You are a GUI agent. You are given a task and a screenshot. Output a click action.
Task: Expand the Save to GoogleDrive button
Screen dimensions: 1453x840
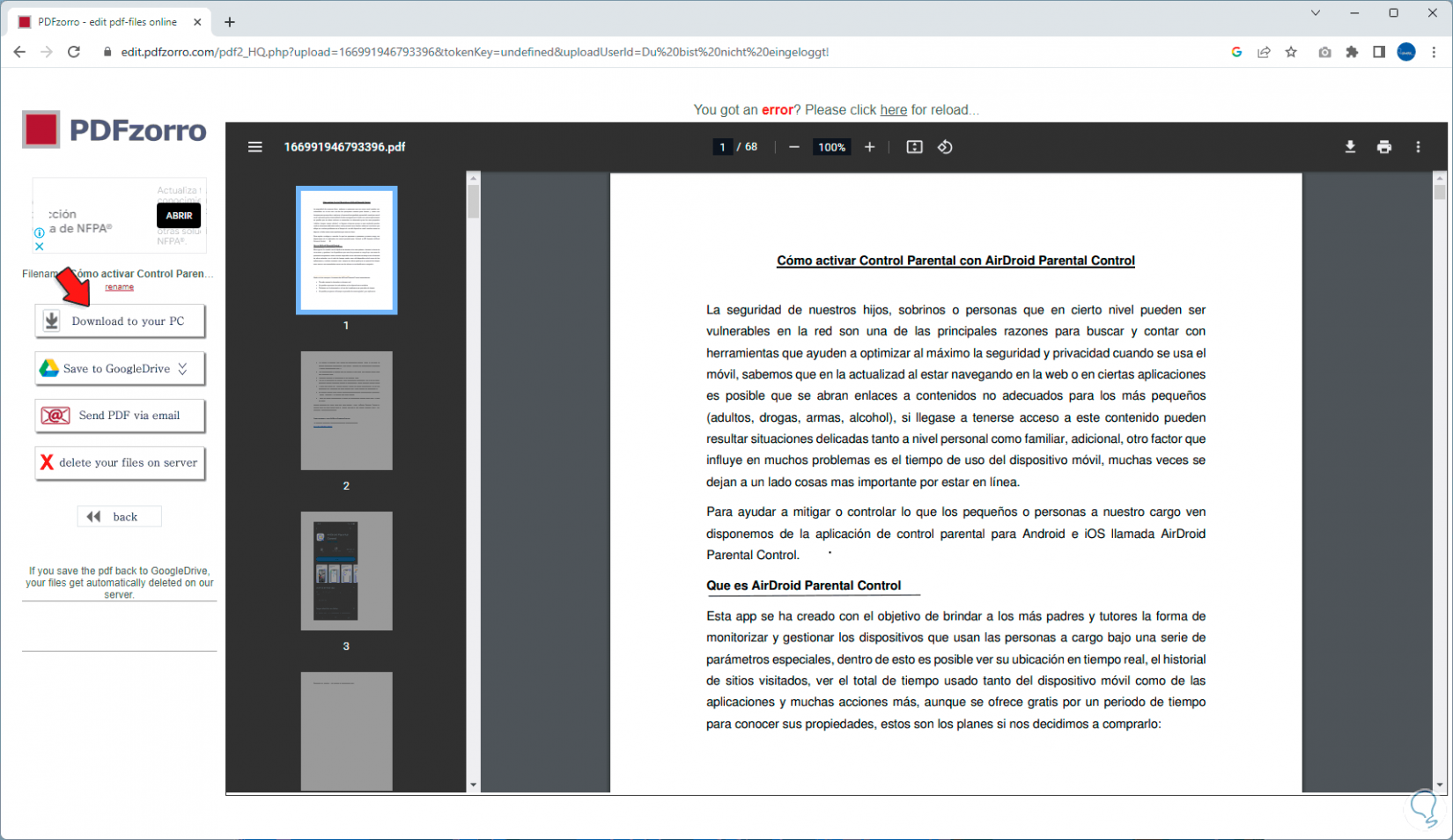182,369
